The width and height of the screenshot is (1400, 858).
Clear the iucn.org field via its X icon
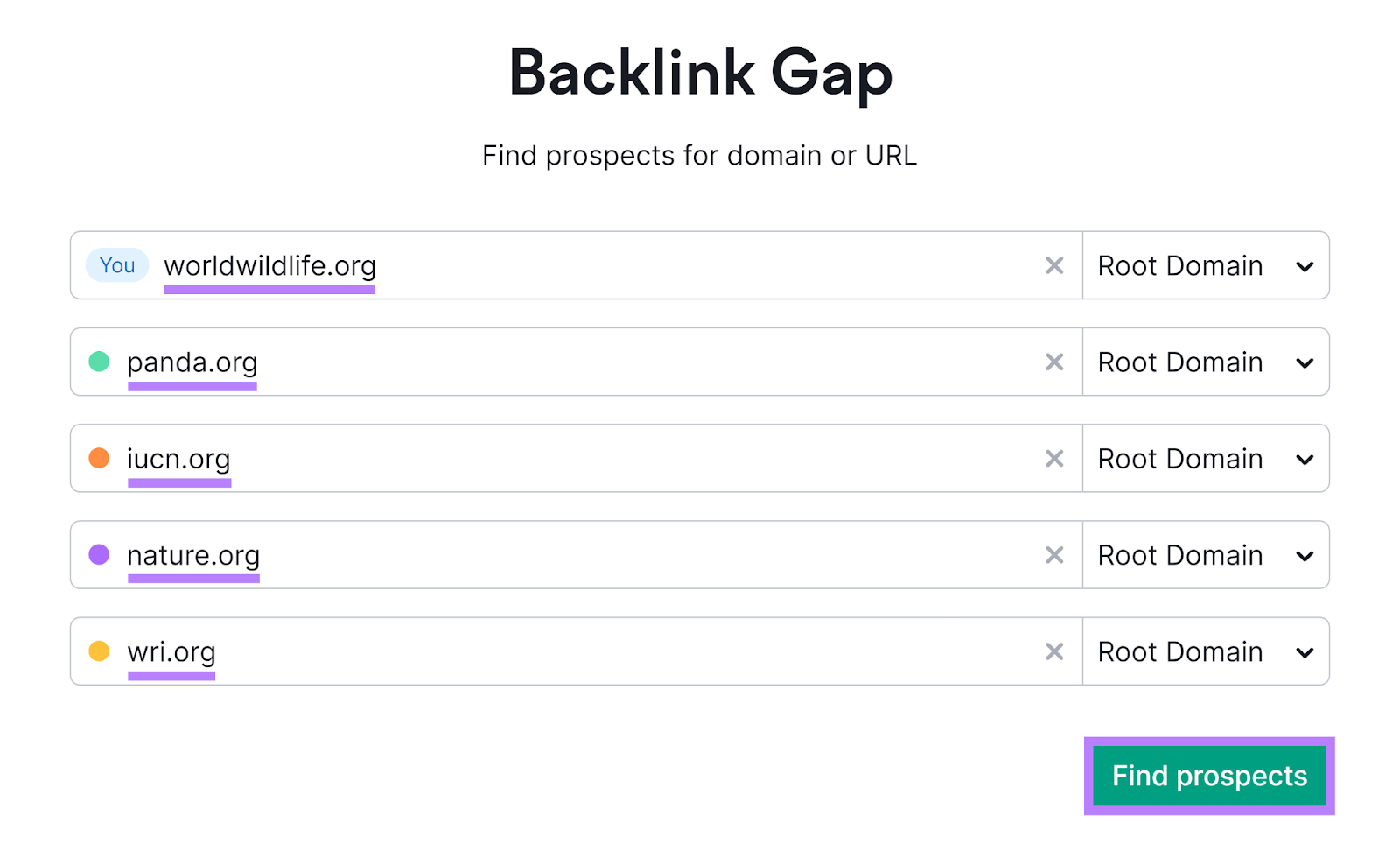tap(1055, 458)
